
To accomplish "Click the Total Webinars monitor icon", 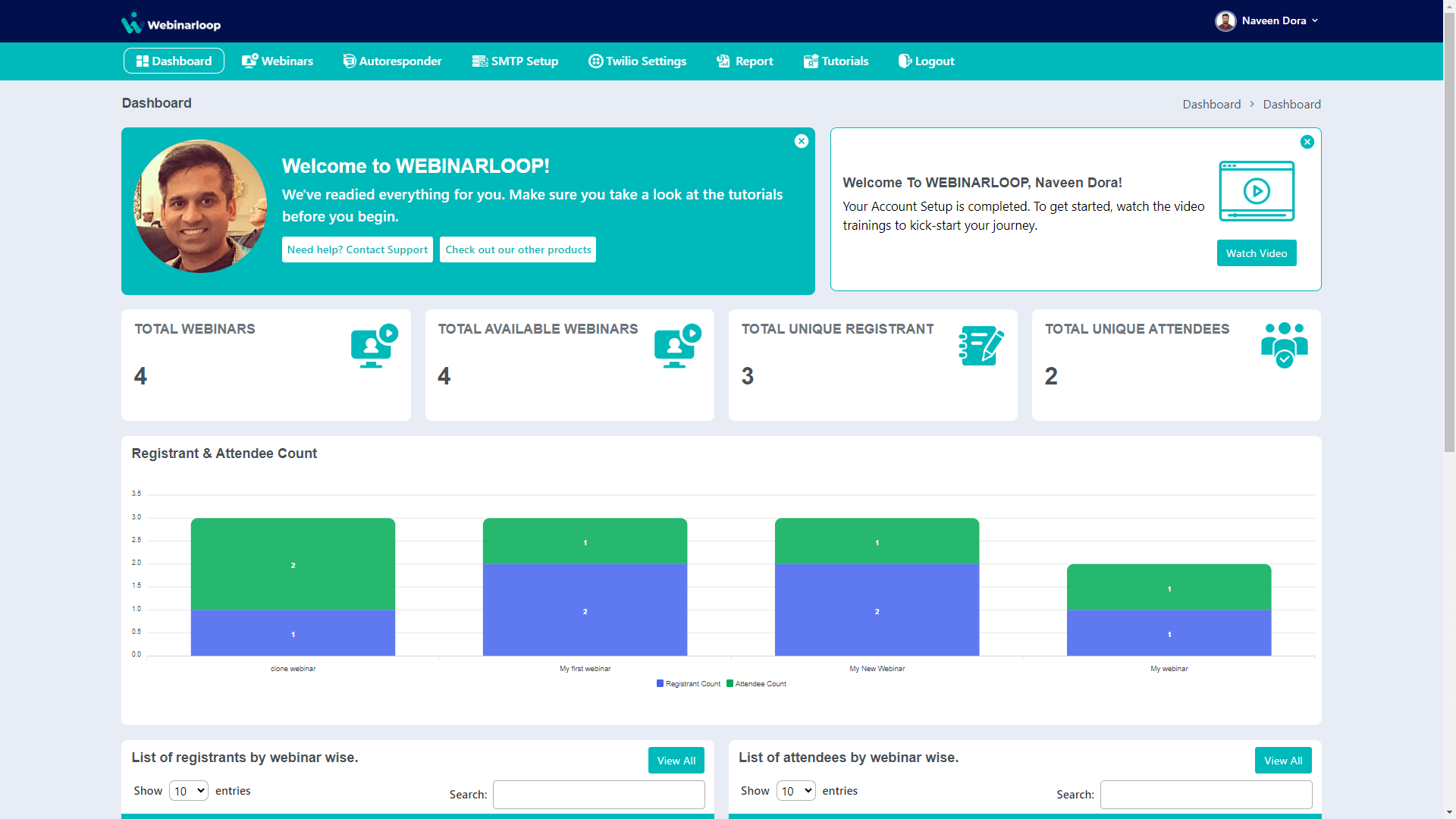I will click(x=374, y=347).
